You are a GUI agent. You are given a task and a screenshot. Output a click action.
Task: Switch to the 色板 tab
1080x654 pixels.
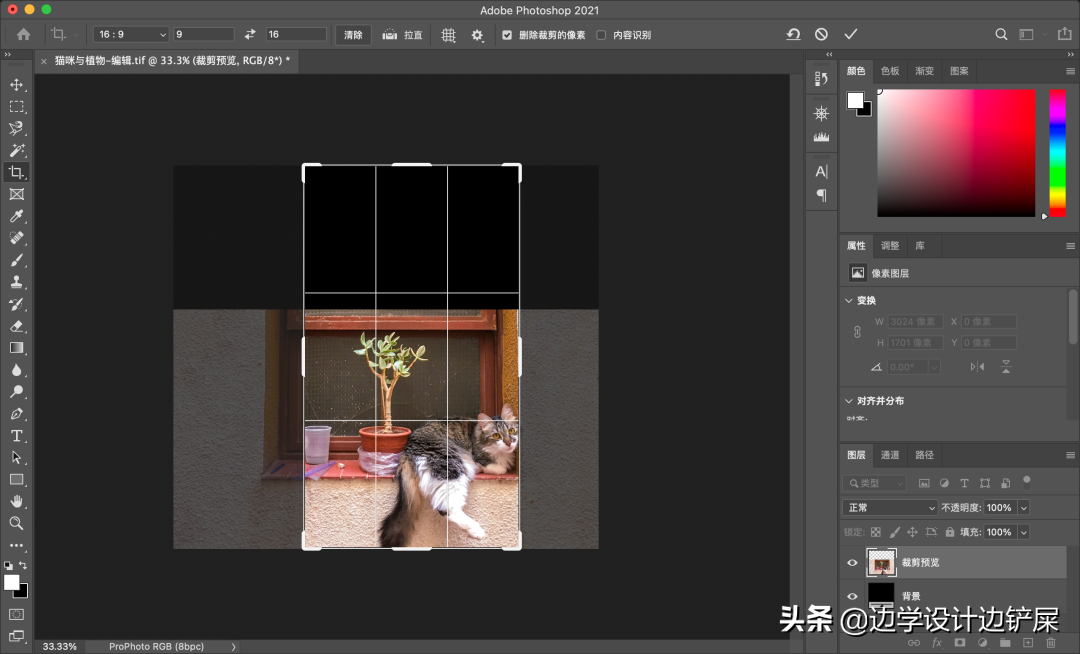(890, 71)
